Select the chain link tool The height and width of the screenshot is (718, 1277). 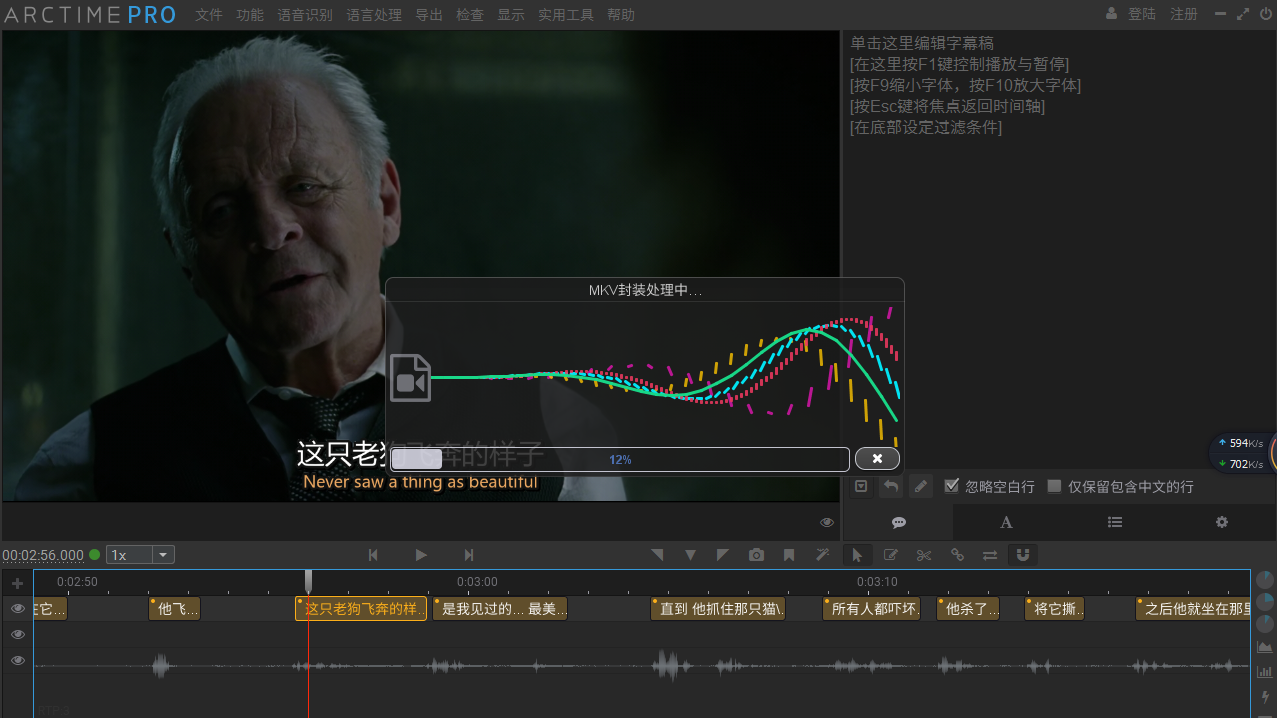coord(957,554)
